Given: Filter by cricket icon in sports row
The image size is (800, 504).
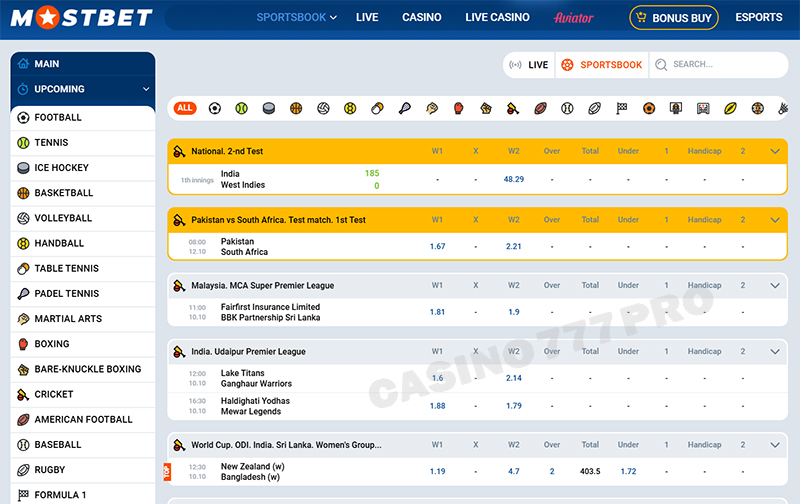Looking at the screenshot, I should point(513,108).
